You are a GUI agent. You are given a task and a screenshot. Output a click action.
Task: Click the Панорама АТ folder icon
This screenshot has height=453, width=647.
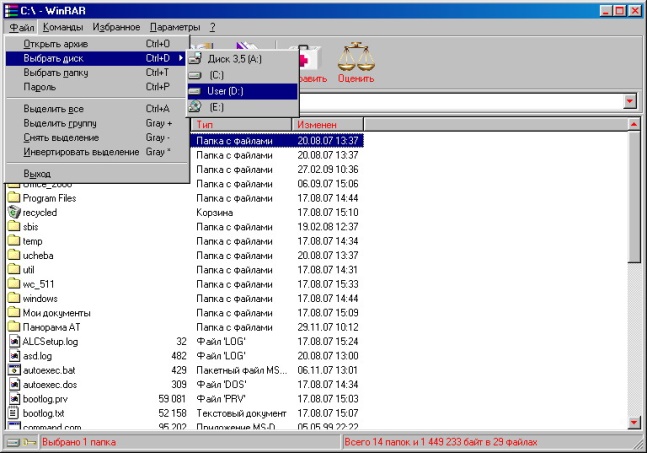click(x=14, y=327)
